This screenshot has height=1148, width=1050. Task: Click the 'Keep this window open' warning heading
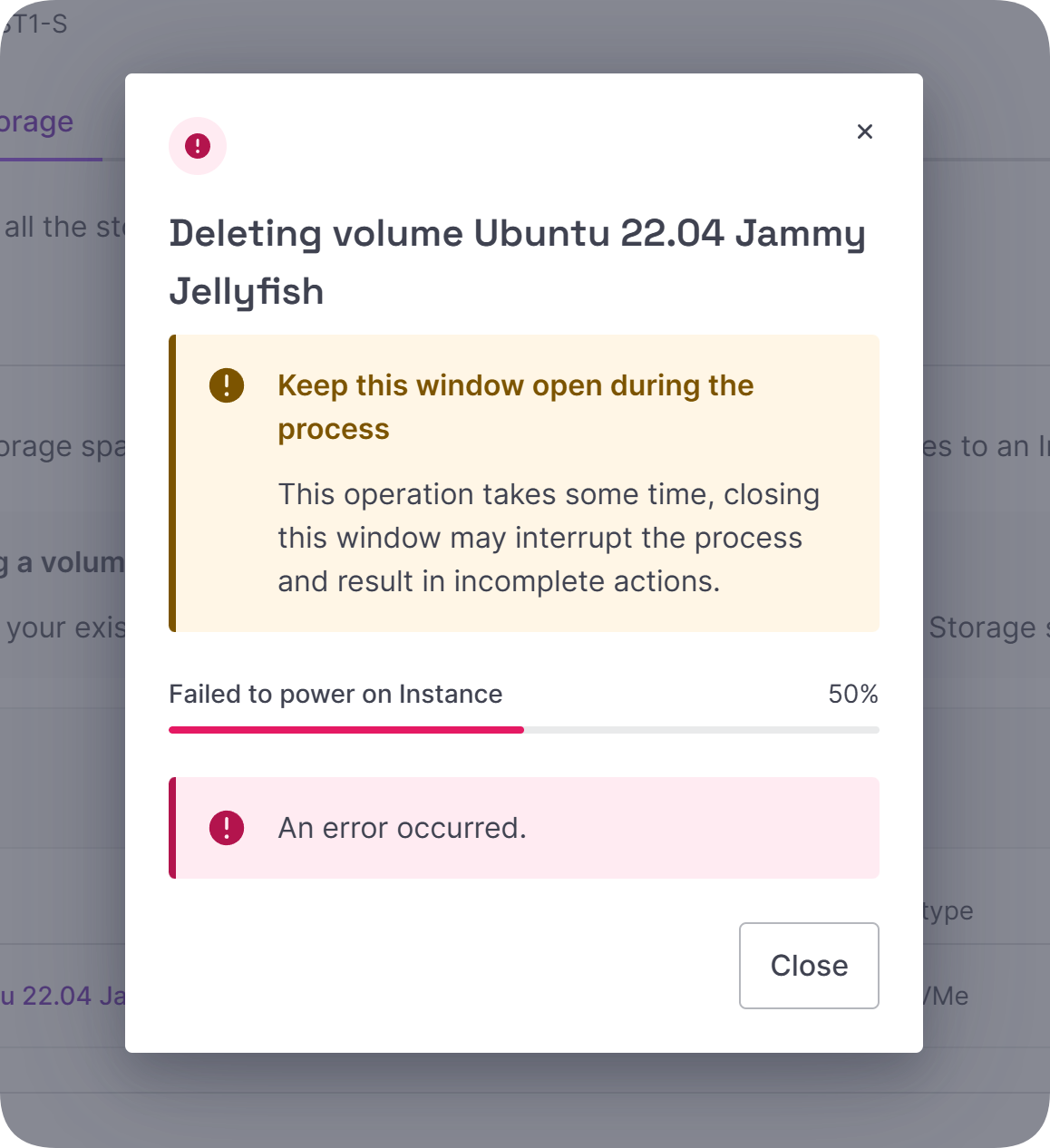point(515,407)
